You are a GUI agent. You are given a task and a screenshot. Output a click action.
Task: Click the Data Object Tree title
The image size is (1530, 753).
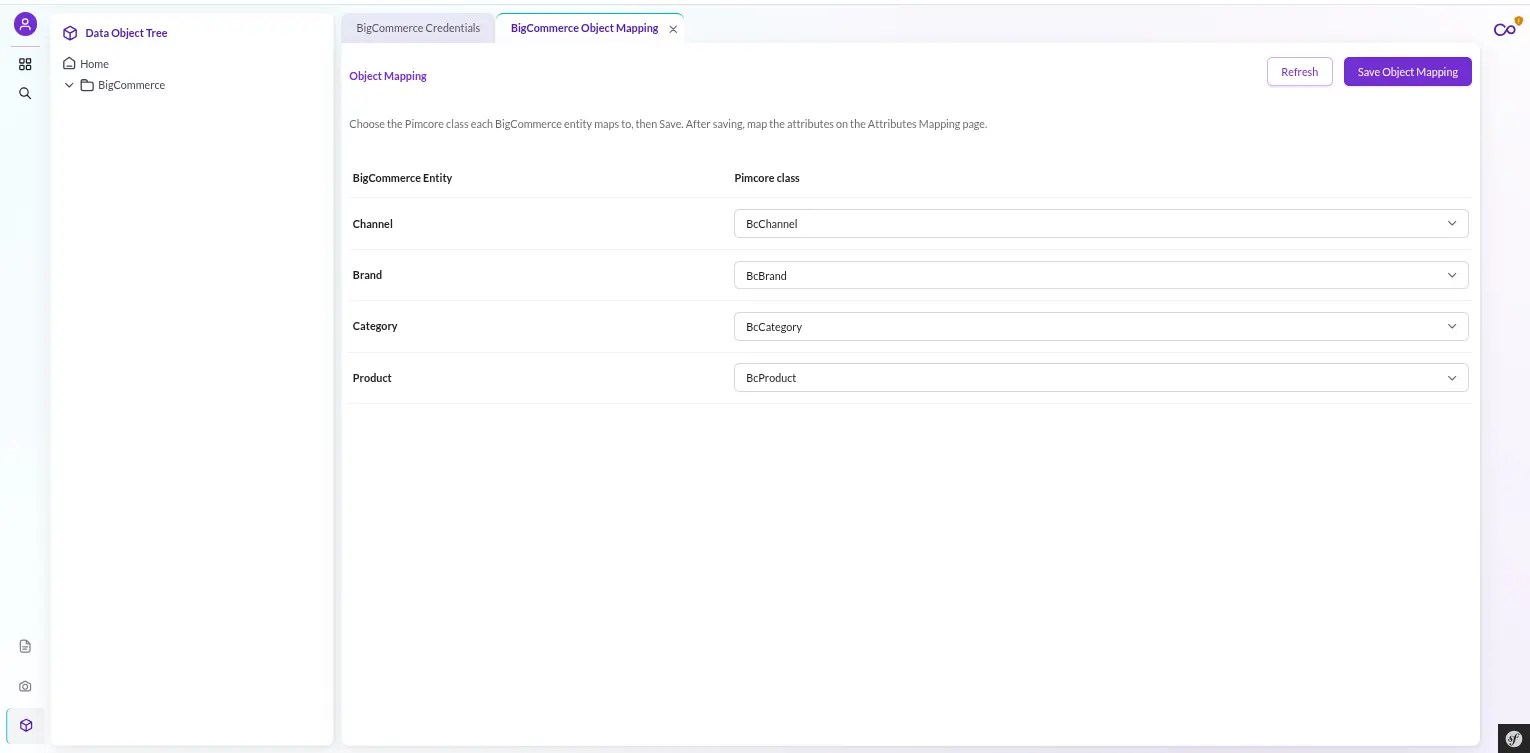pyautogui.click(x=126, y=33)
